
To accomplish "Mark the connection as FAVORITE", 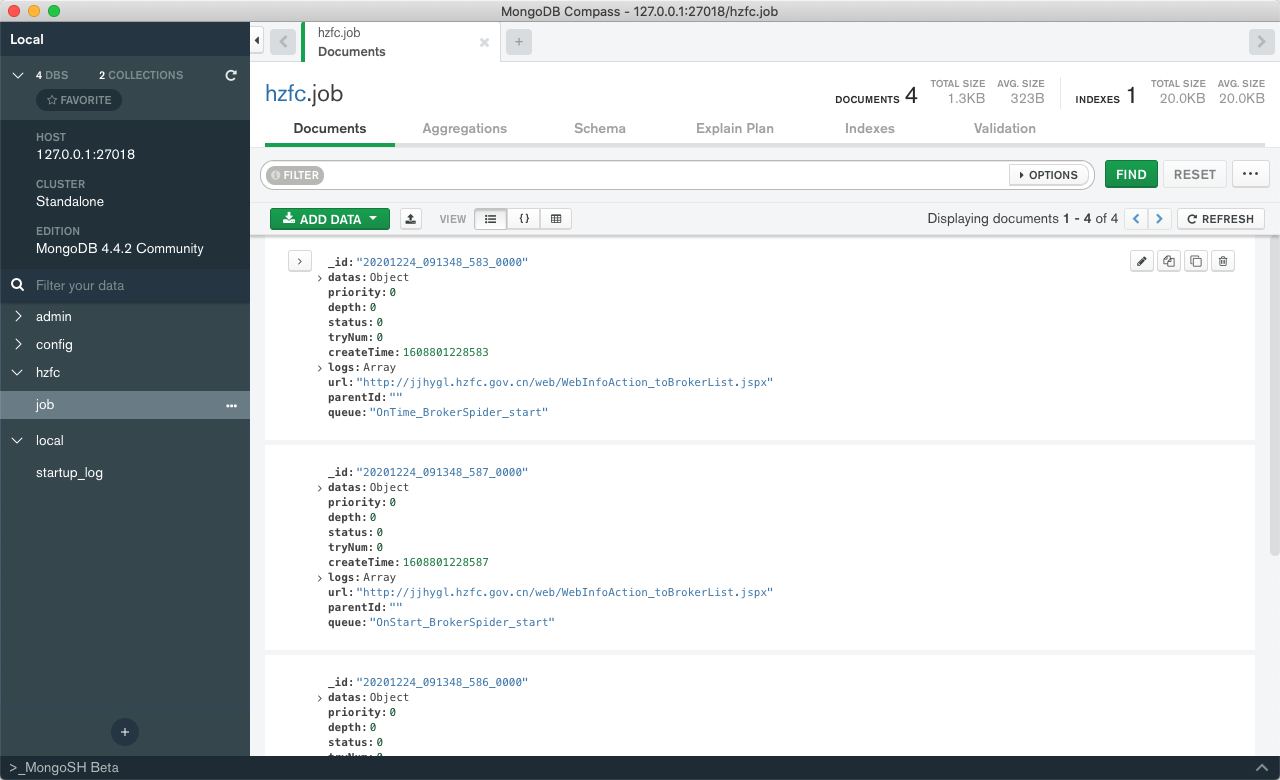I will (79, 100).
